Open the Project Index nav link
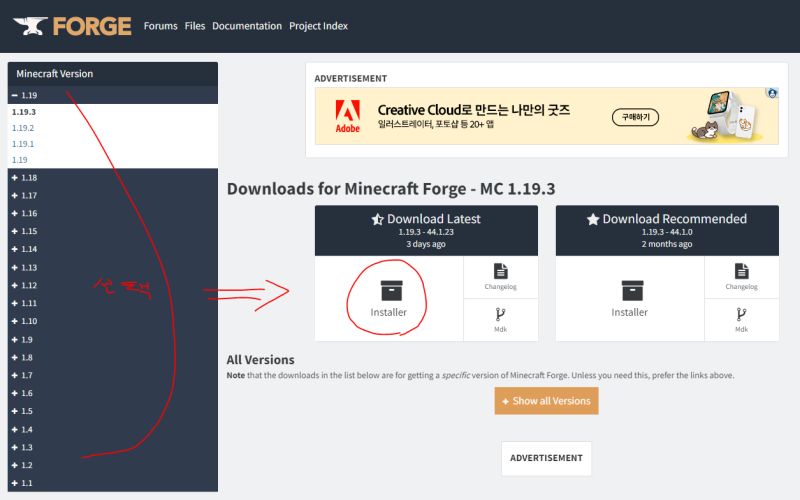Screen dimensions: 800x500 point(318,26)
